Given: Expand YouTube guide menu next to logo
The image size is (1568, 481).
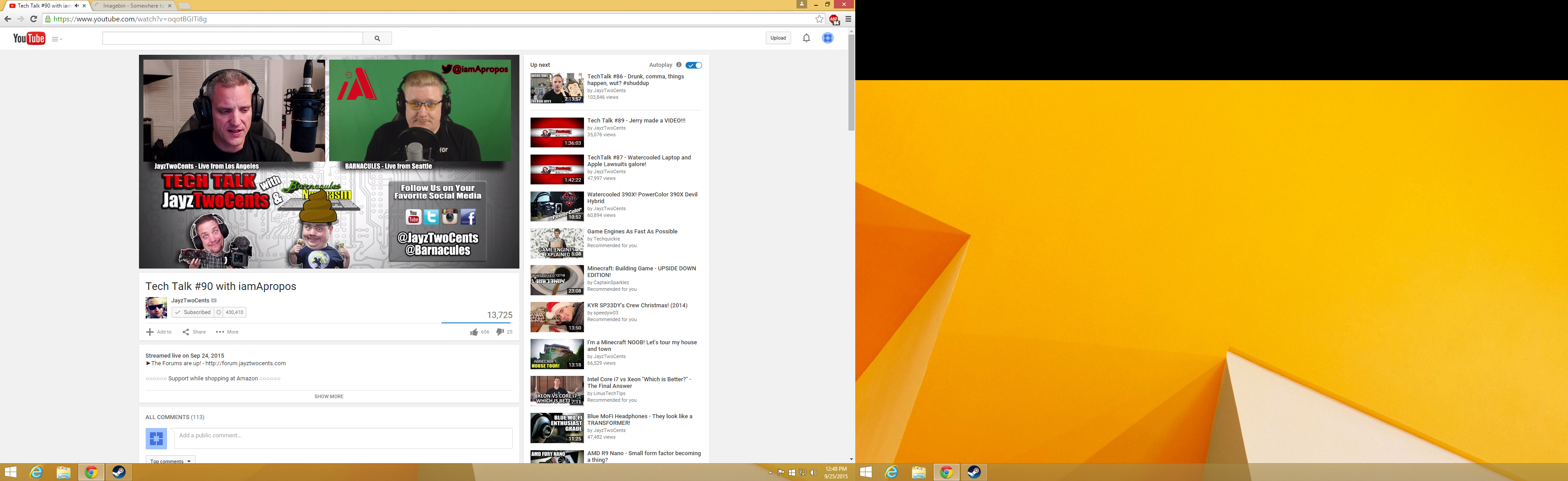Looking at the screenshot, I should coord(57,39).
